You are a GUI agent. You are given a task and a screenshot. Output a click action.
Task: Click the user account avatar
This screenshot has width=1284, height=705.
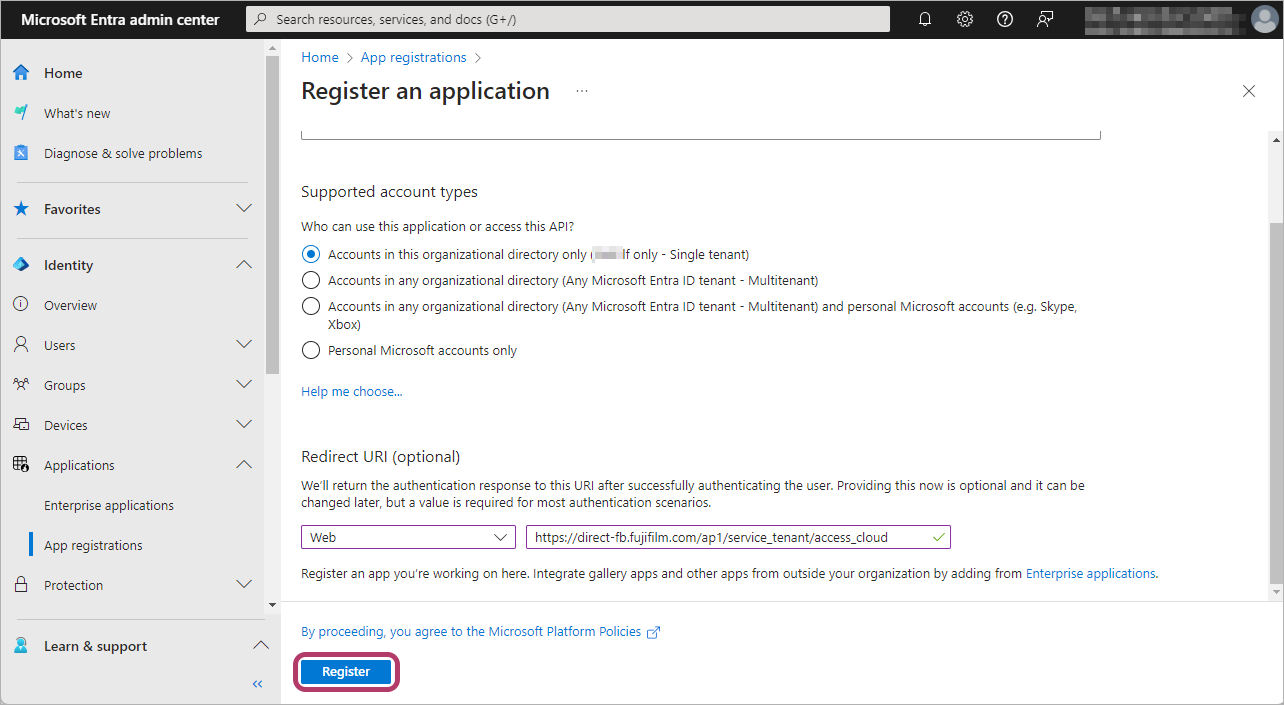[x=1264, y=19]
